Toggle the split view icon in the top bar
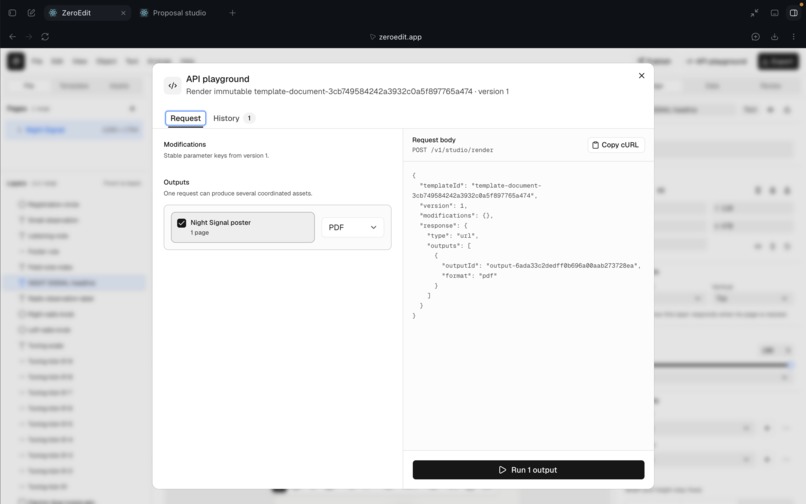The height and width of the screenshot is (504, 806). pyautogui.click(x=794, y=13)
